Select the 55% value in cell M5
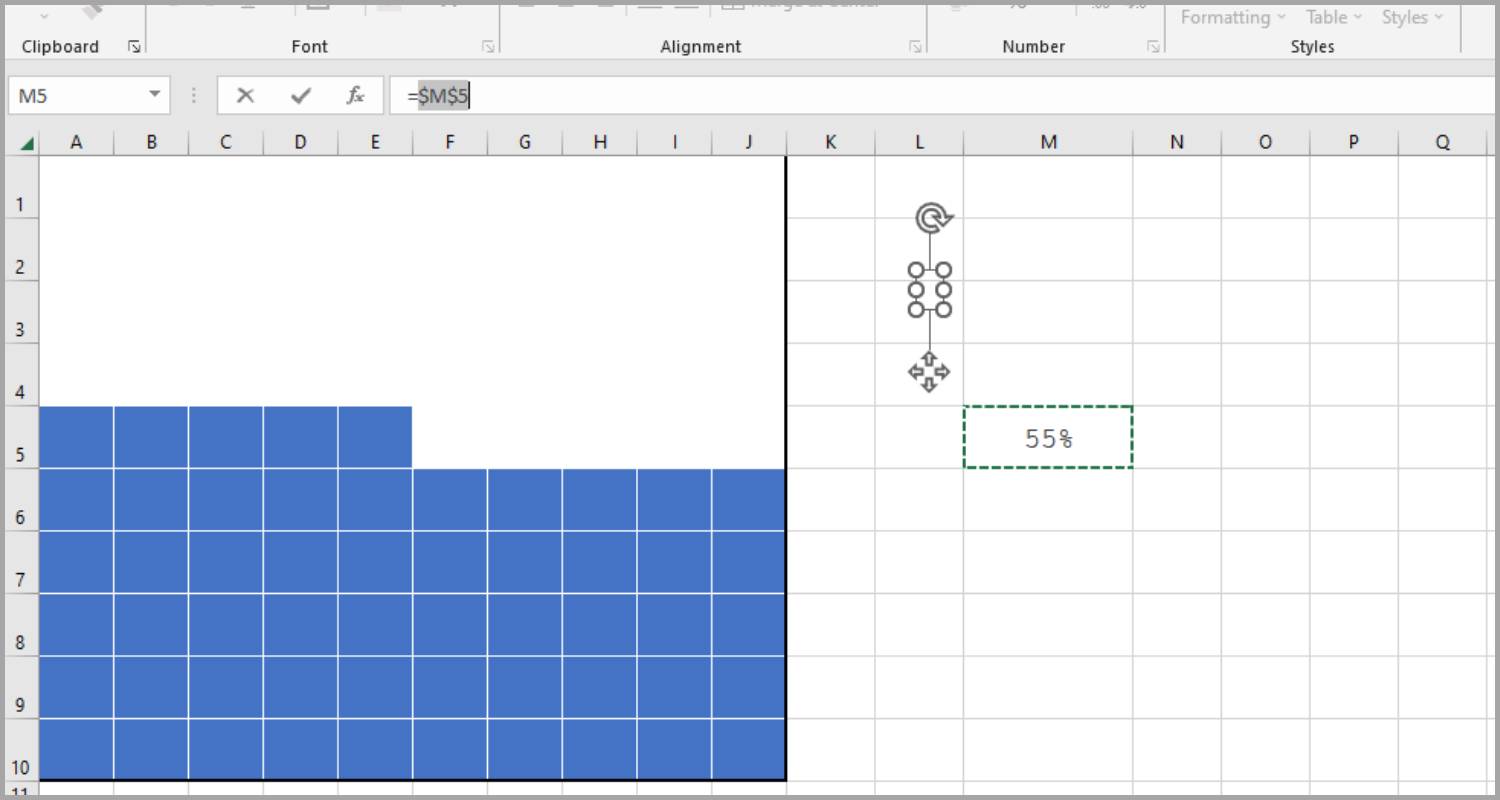Viewport: 1500px width, 800px height. coord(1047,436)
